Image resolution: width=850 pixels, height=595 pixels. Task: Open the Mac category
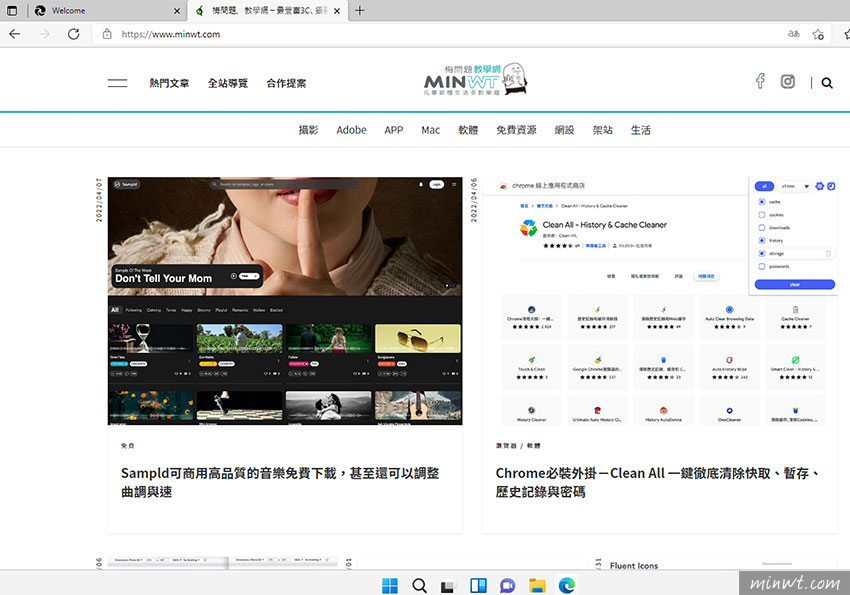pos(430,130)
